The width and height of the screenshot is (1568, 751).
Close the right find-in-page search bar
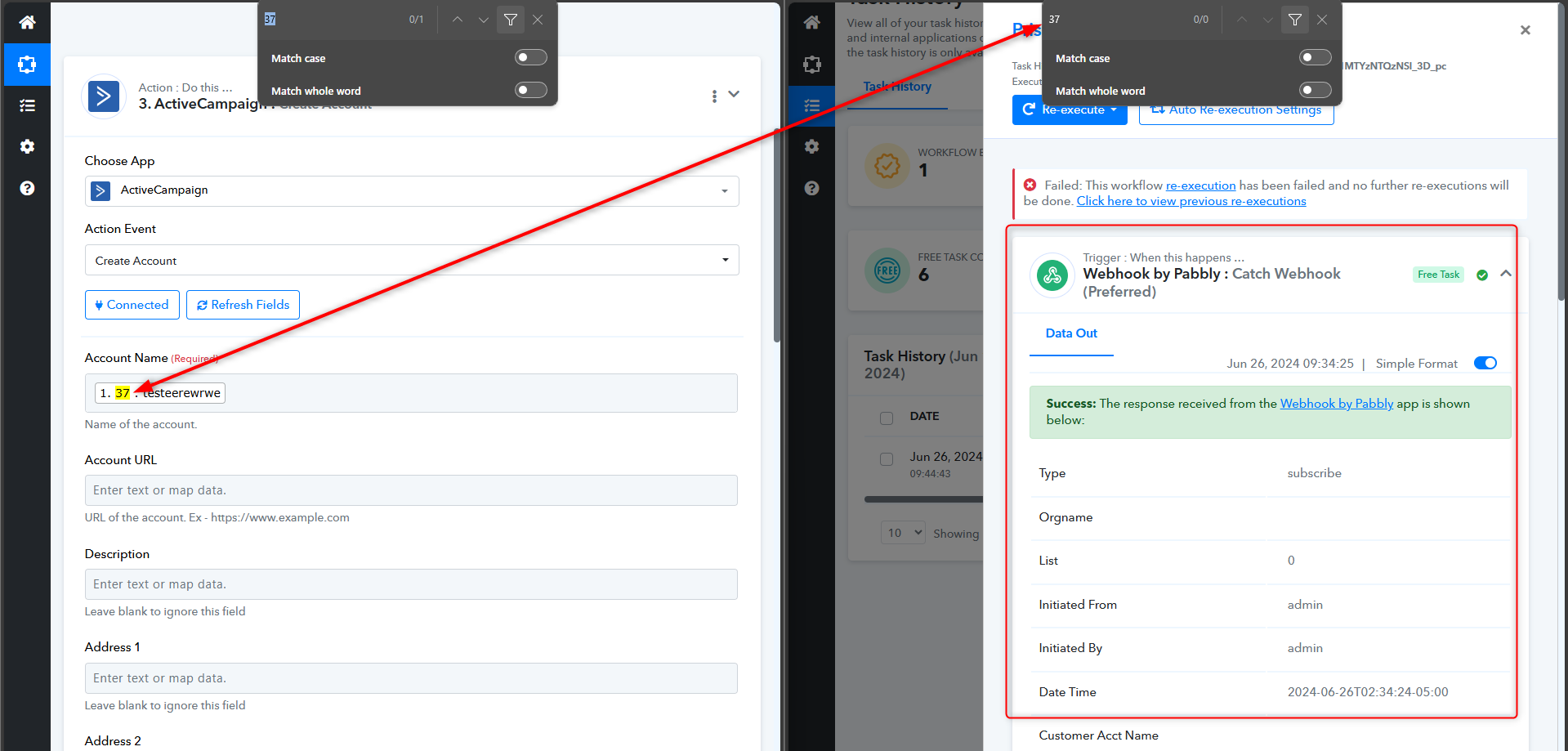click(x=1322, y=20)
